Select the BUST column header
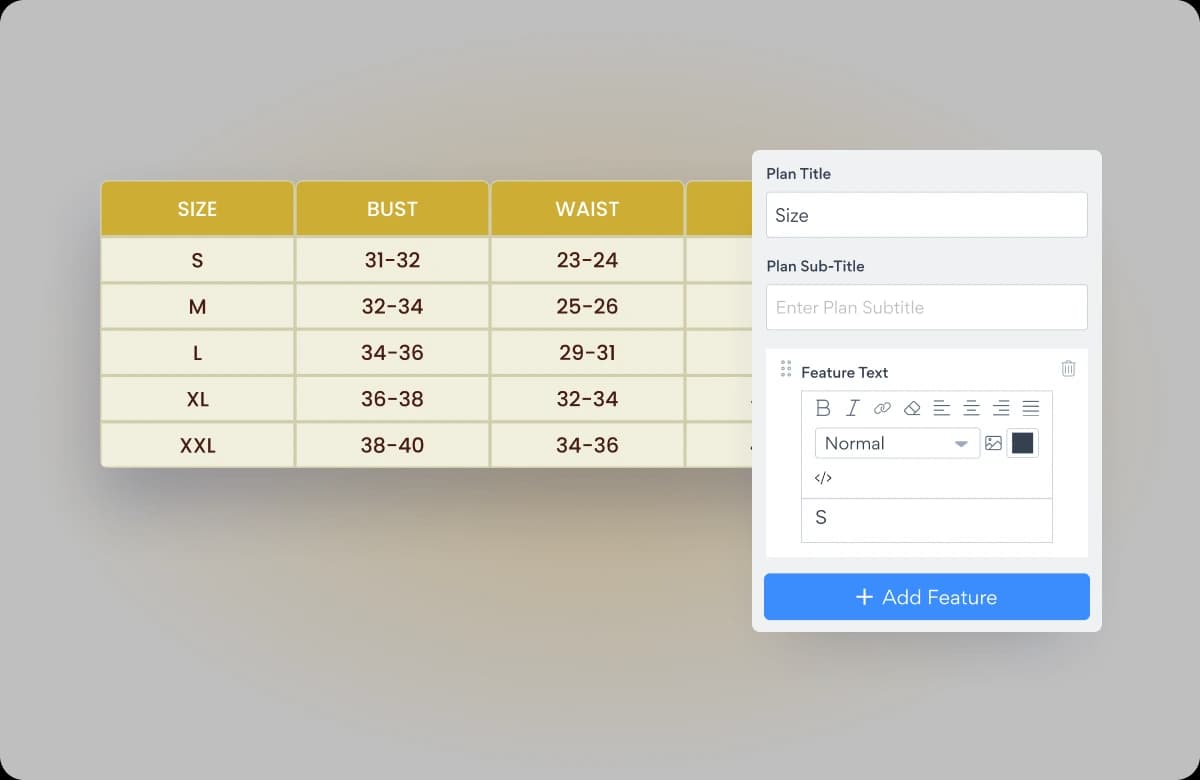The width and height of the screenshot is (1200, 780). coord(392,209)
